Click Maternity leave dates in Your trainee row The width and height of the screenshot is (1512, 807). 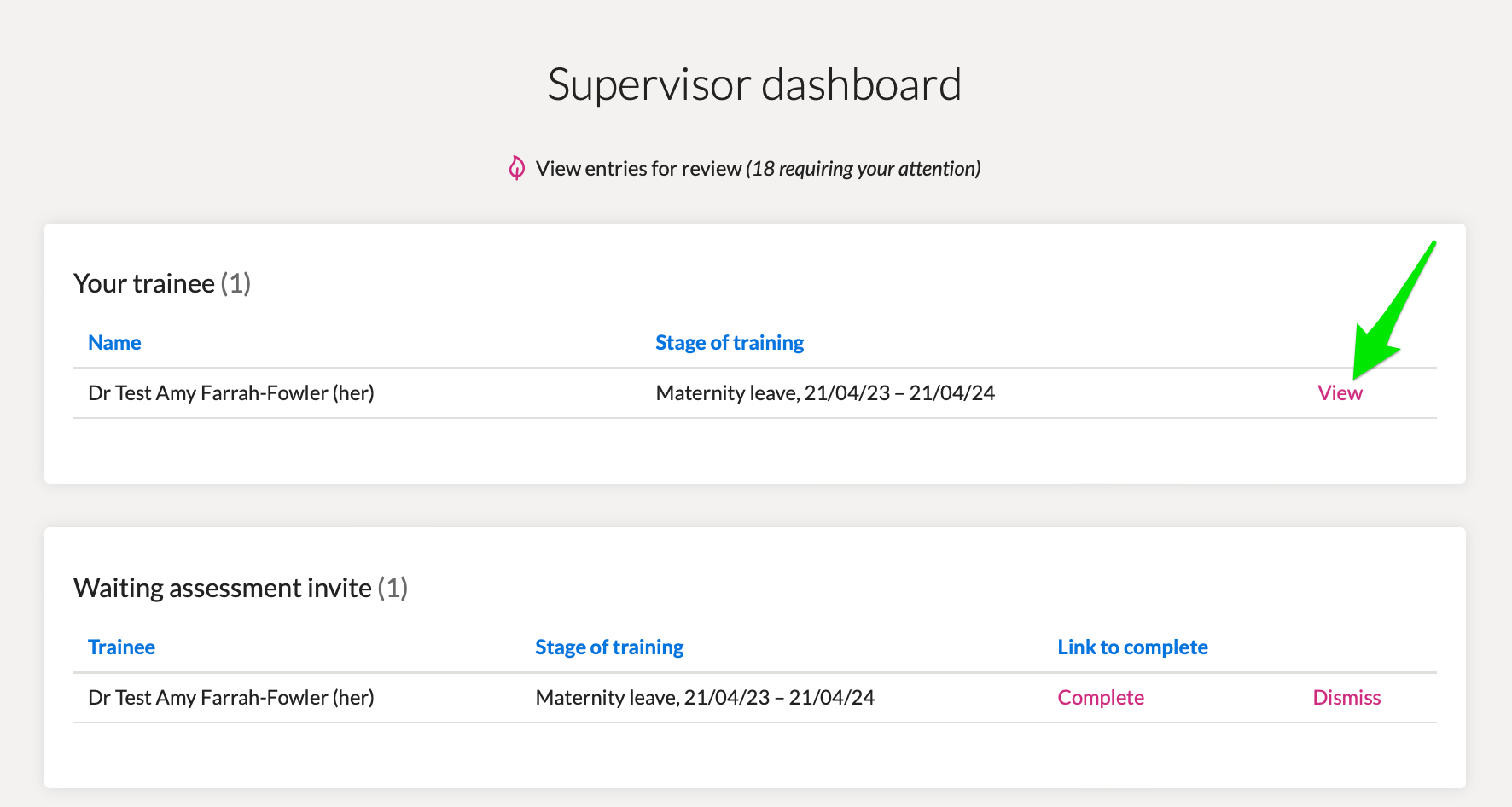pos(825,393)
